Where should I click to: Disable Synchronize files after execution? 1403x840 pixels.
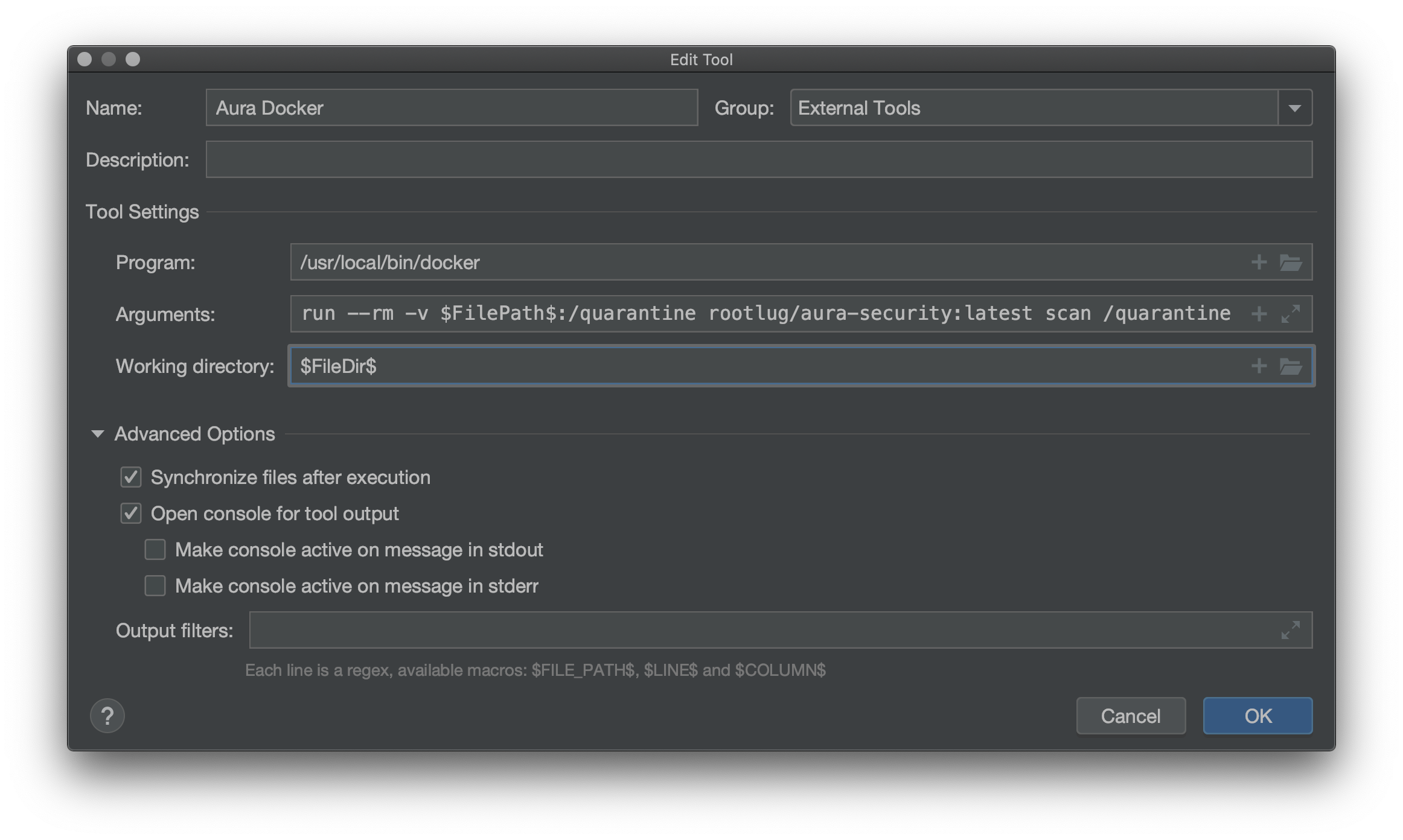pyautogui.click(x=130, y=477)
